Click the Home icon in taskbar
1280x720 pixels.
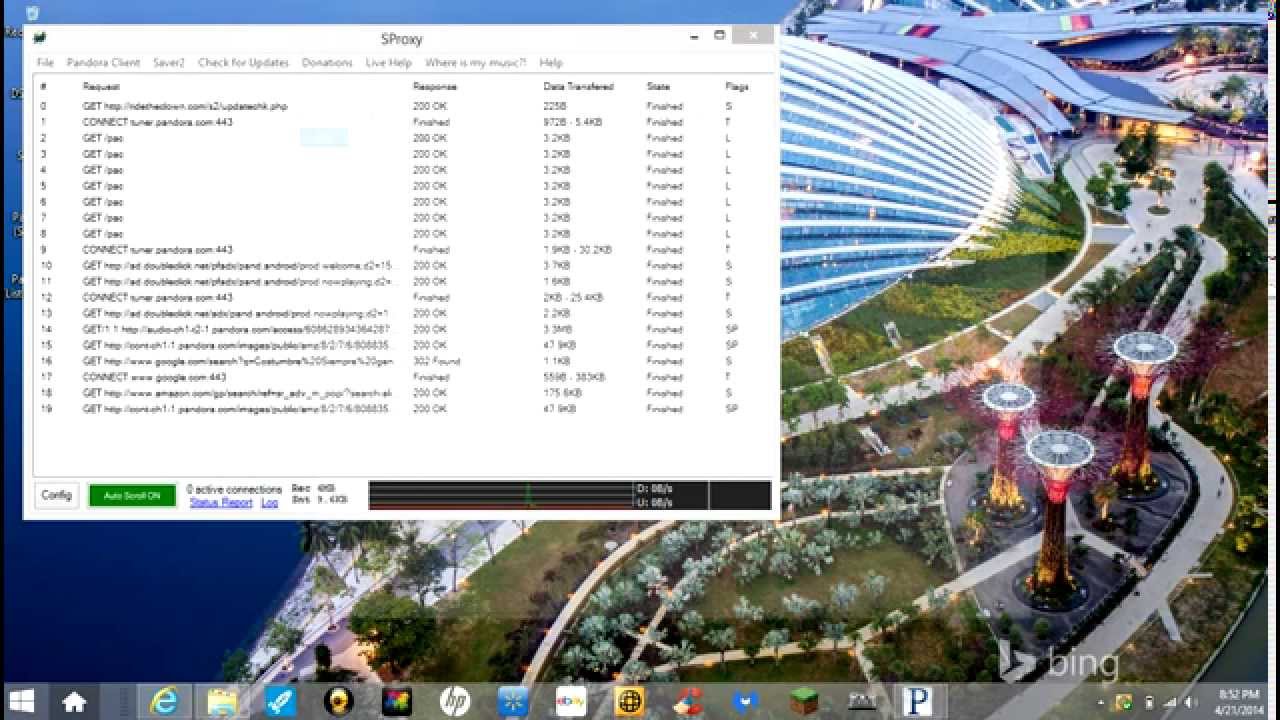(x=74, y=702)
